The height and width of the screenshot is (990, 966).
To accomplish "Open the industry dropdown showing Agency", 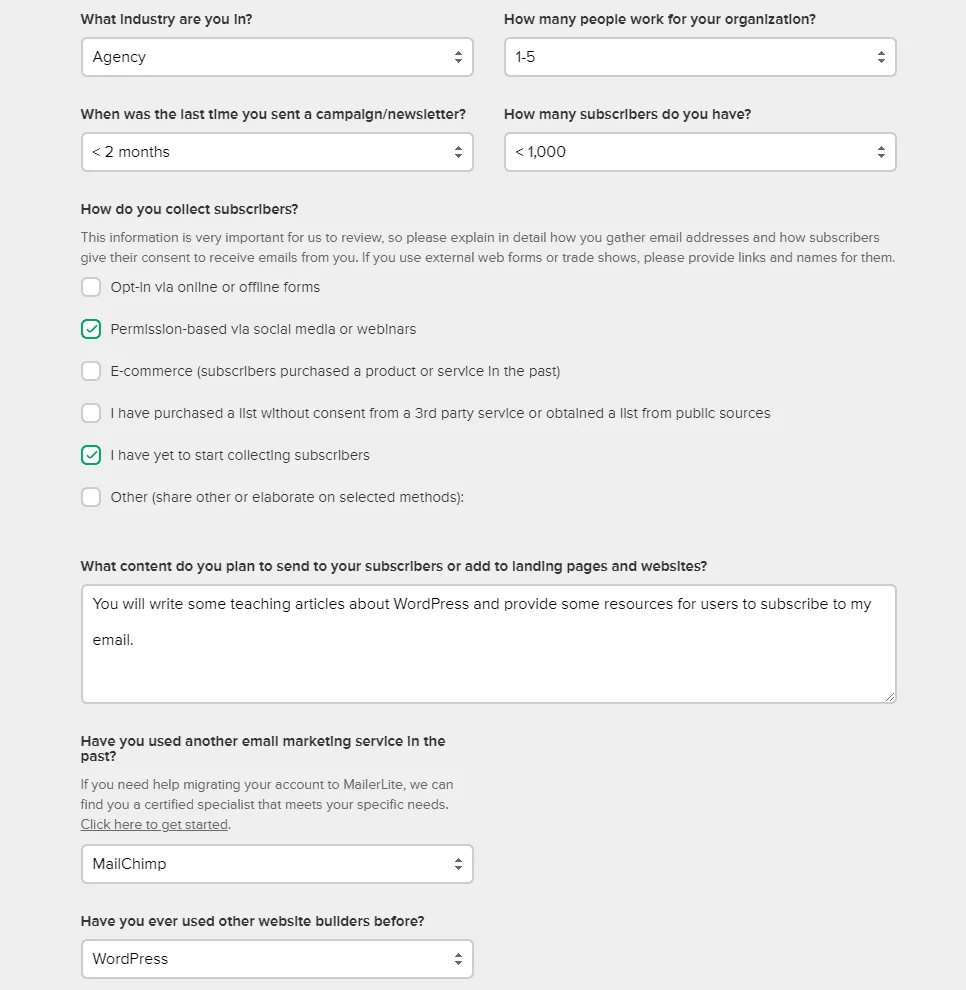I will pos(277,56).
